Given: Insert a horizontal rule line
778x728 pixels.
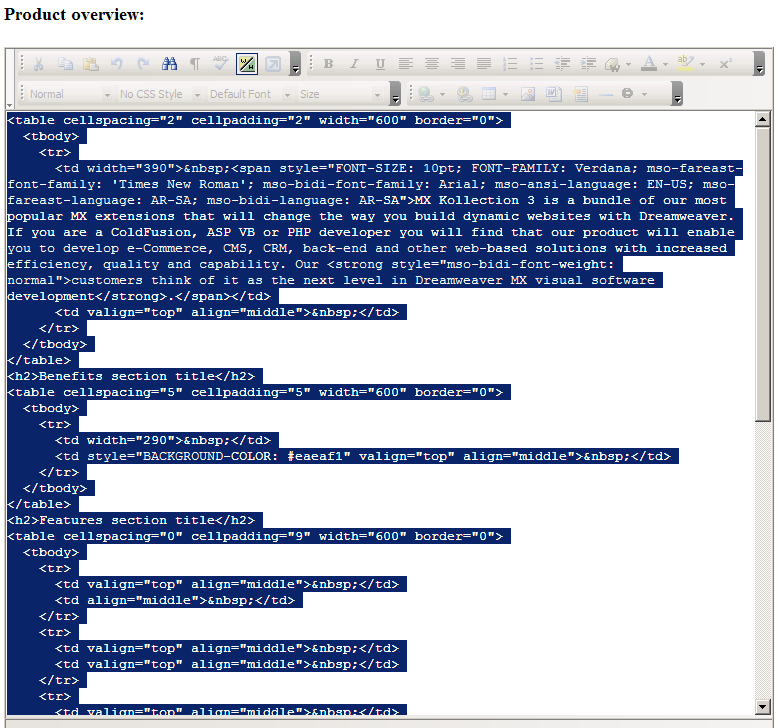Looking at the screenshot, I should [606, 94].
